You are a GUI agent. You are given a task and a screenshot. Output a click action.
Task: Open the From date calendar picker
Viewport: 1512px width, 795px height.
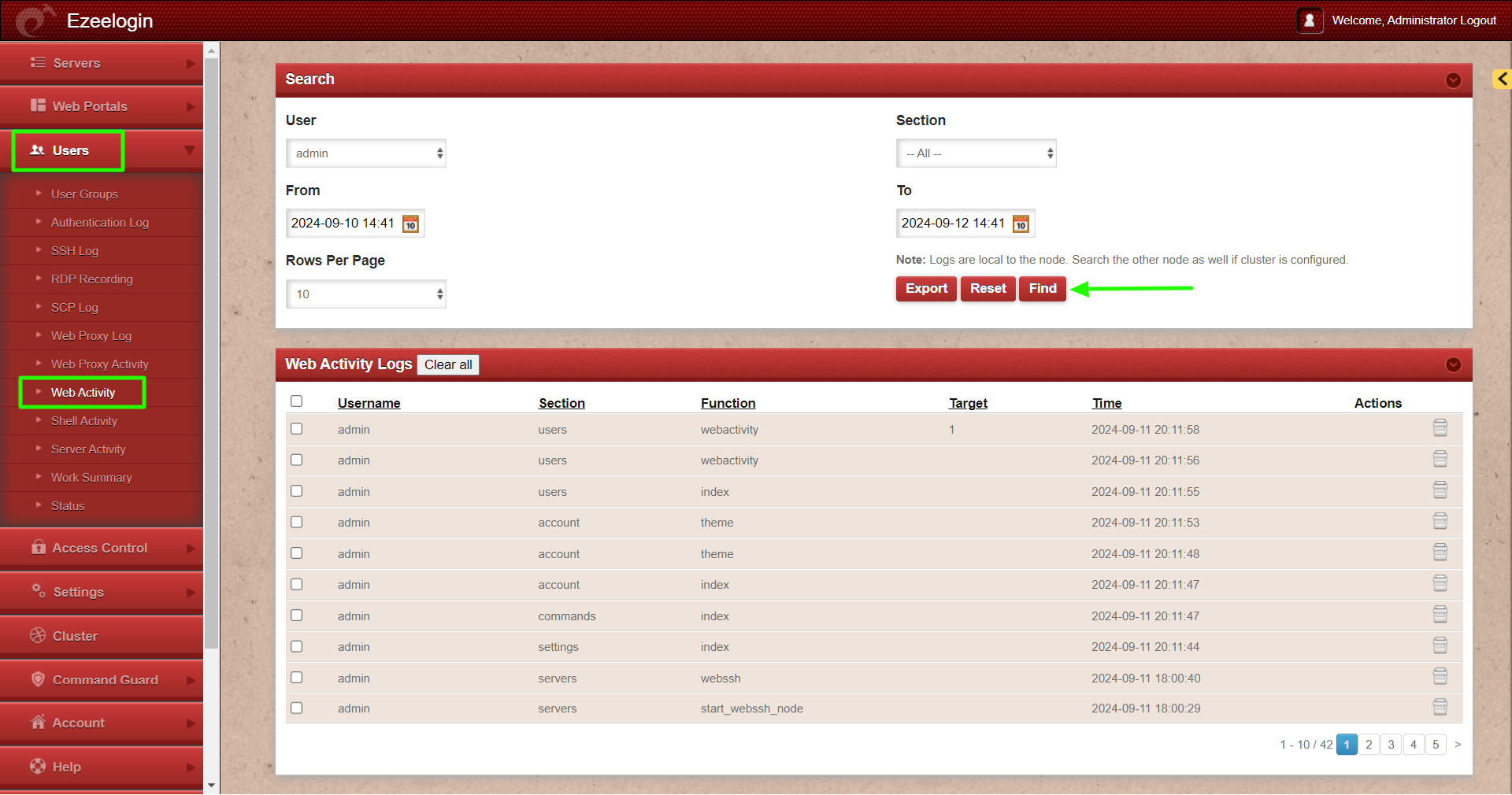click(410, 224)
